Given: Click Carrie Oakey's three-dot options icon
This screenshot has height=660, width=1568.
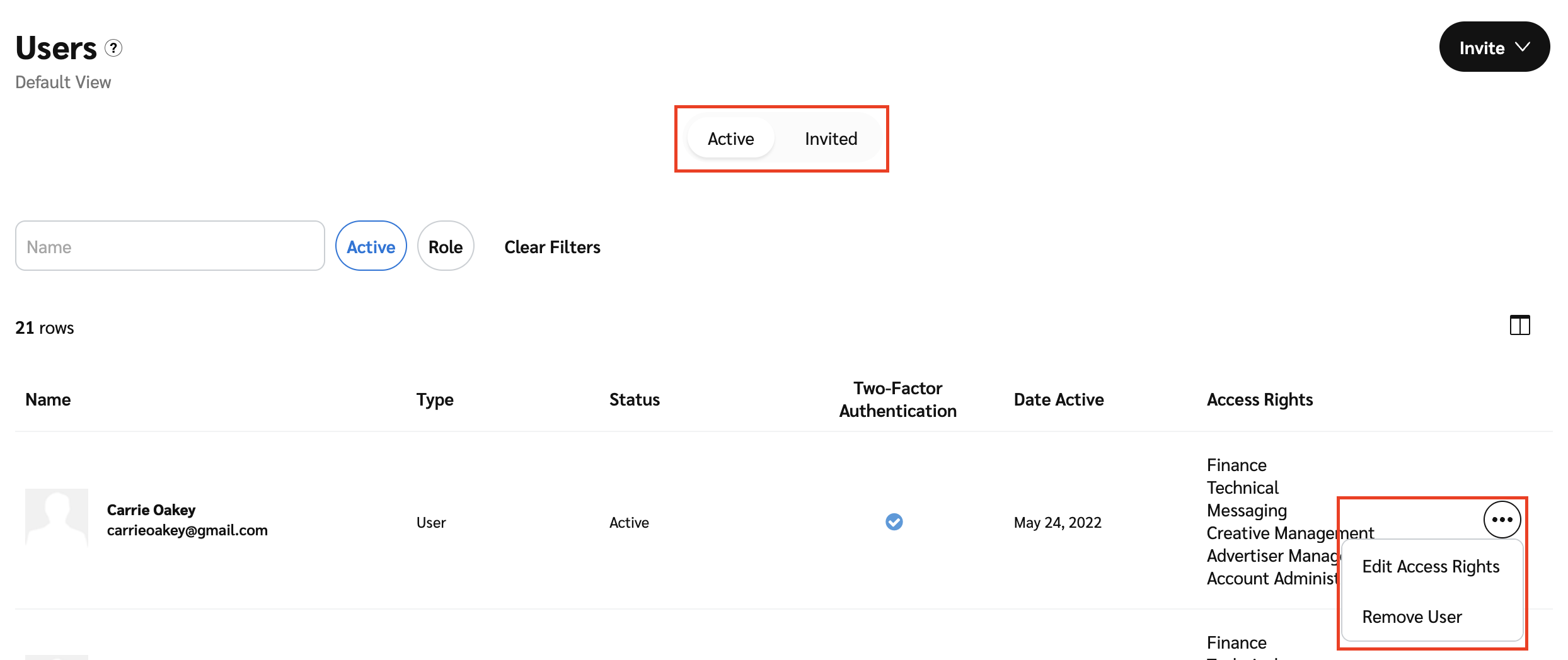Looking at the screenshot, I should pos(1502,520).
